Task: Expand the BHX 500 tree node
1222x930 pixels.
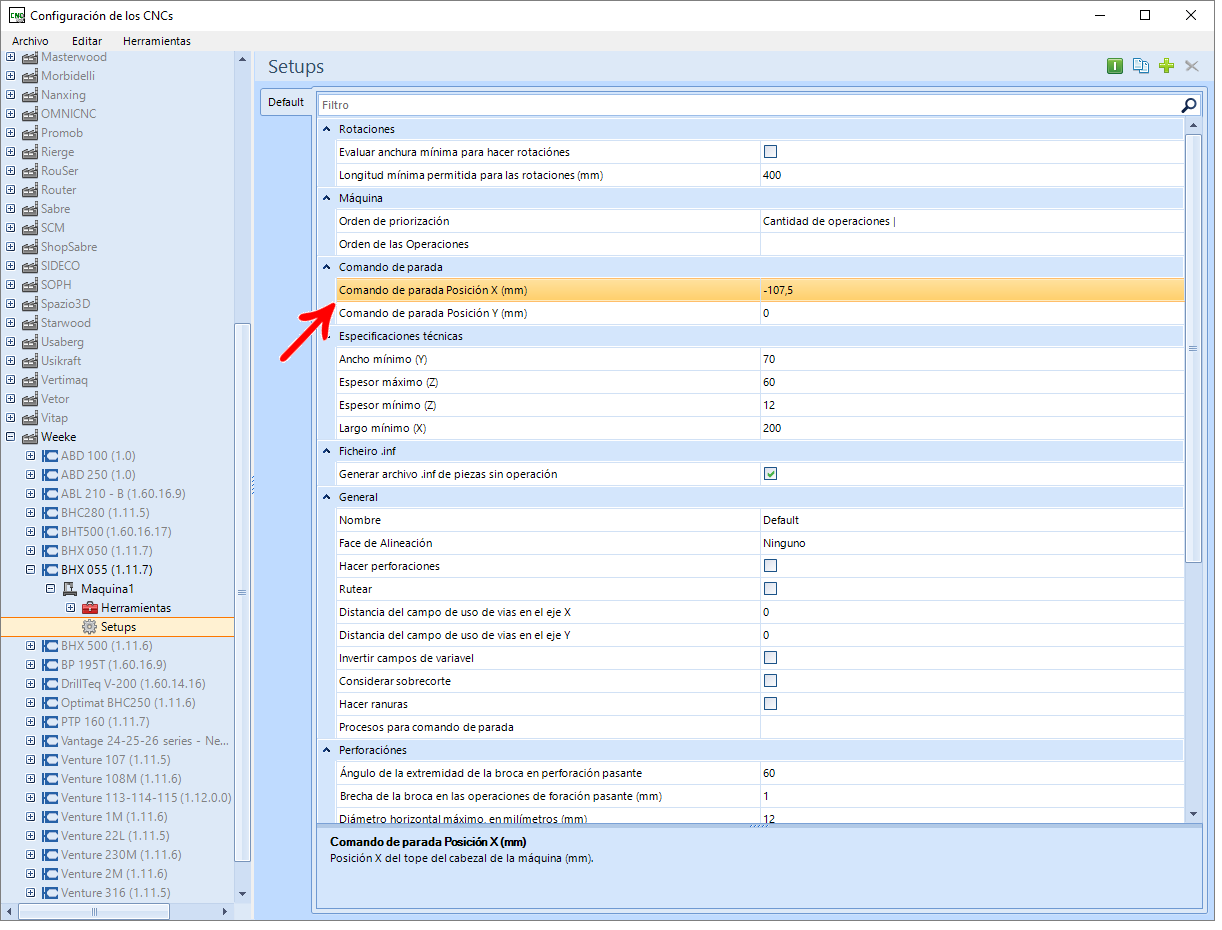Action: [31, 646]
